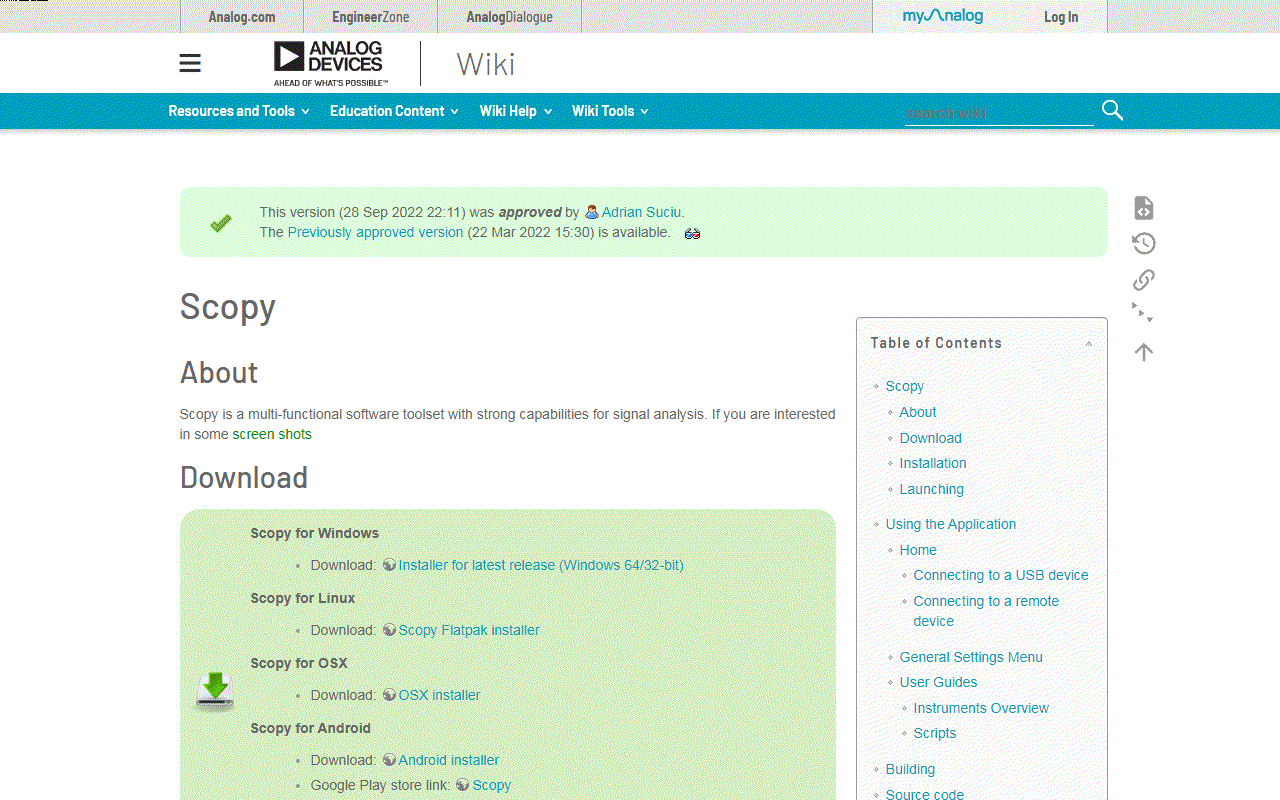
Task: Click the Scopy for Windows label
Action: point(315,533)
